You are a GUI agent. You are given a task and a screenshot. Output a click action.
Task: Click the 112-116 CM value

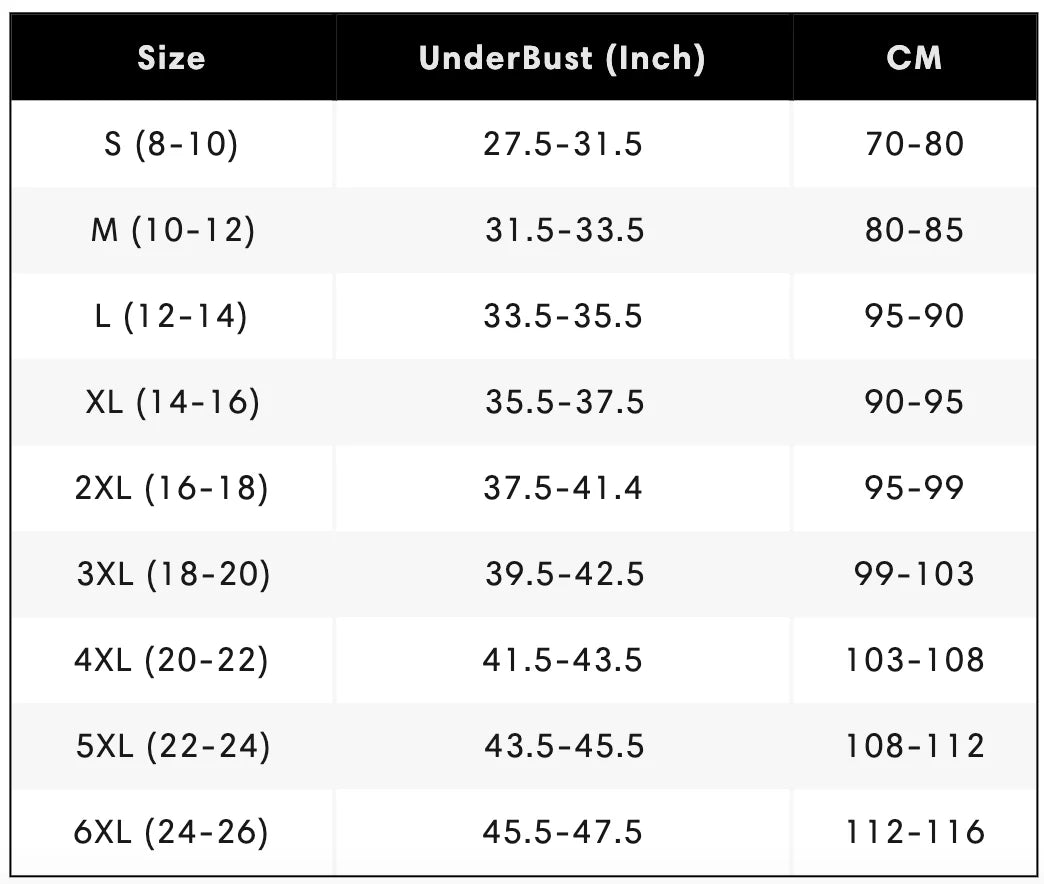(x=915, y=831)
